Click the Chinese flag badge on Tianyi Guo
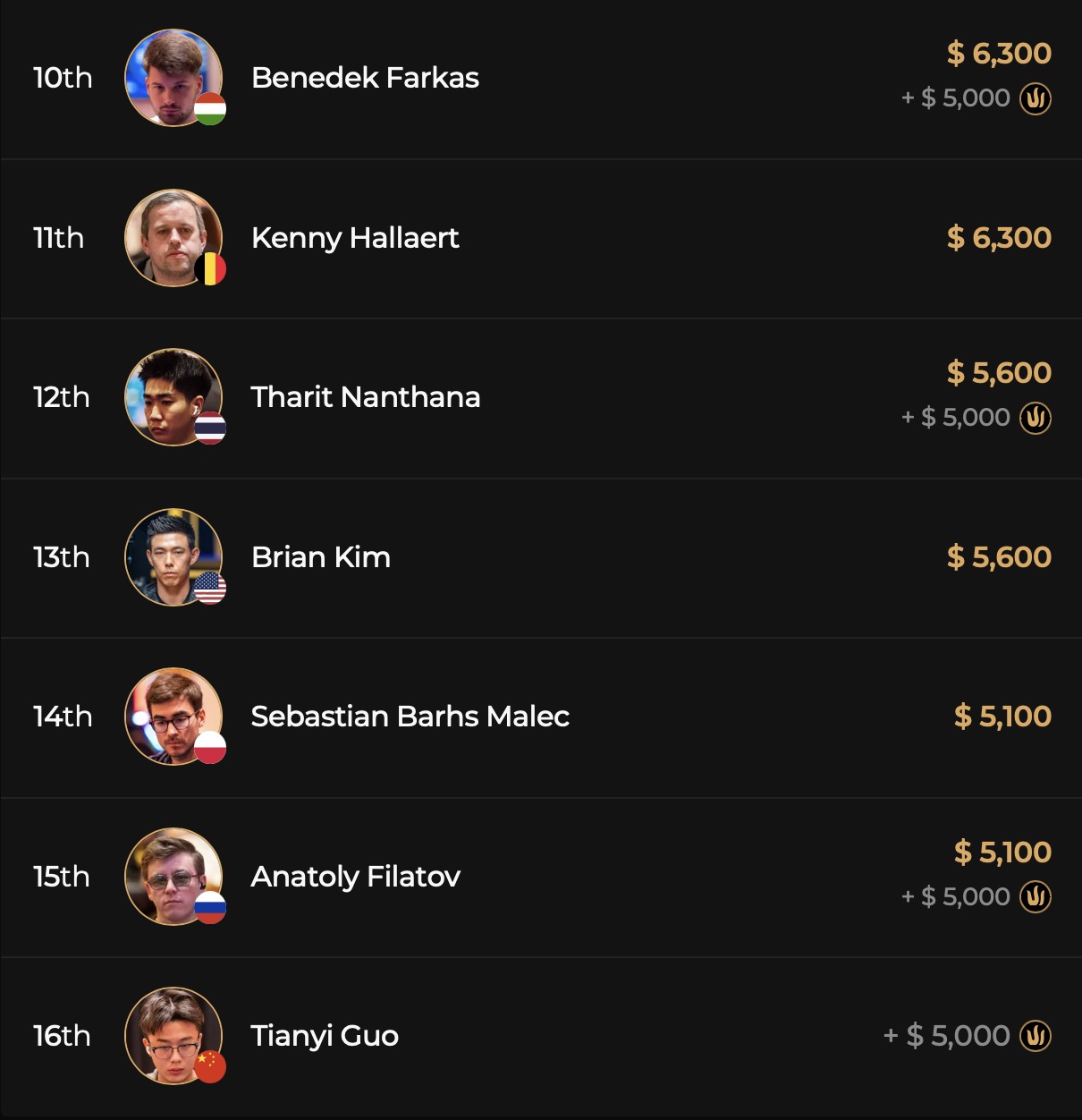This screenshot has width=1082, height=1120. (x=210, y=1066)
